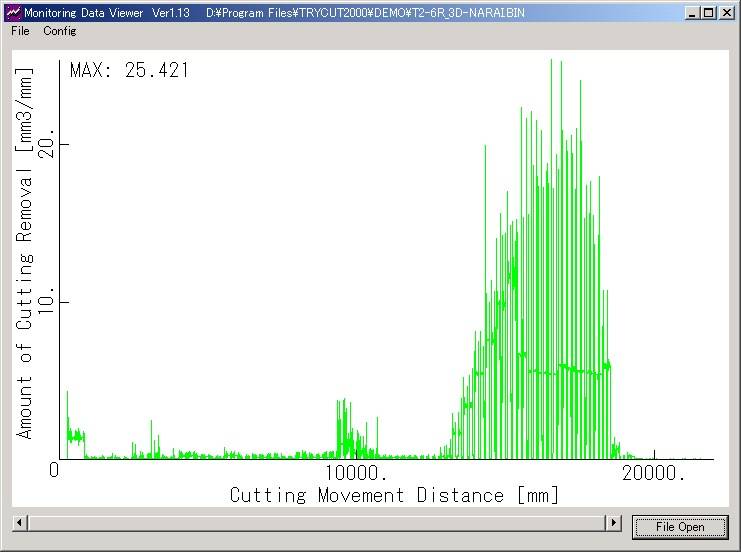
Task: Select the 20000. label on the distance axis
Action: pos(652,471)
